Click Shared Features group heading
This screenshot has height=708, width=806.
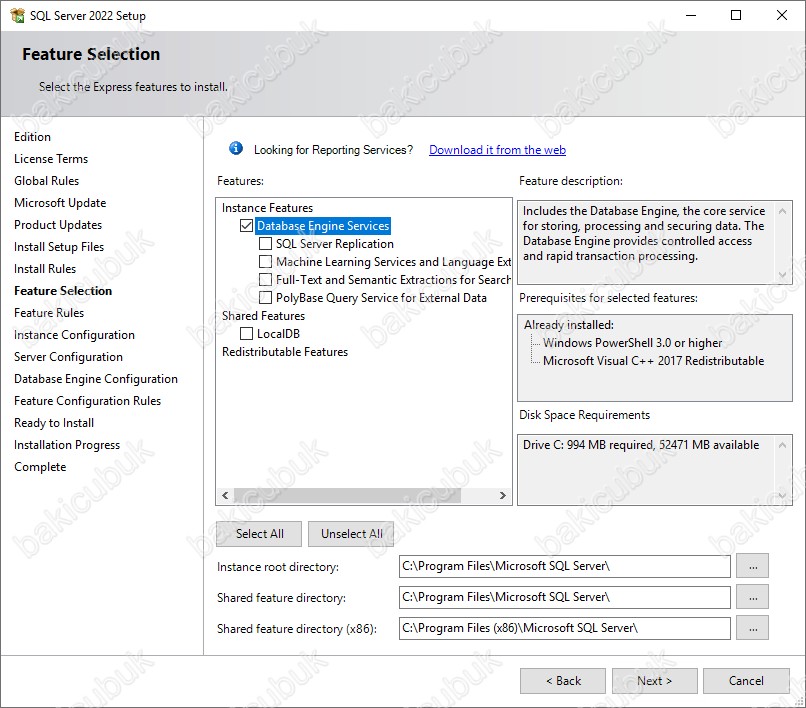click(x=263, y=316)
